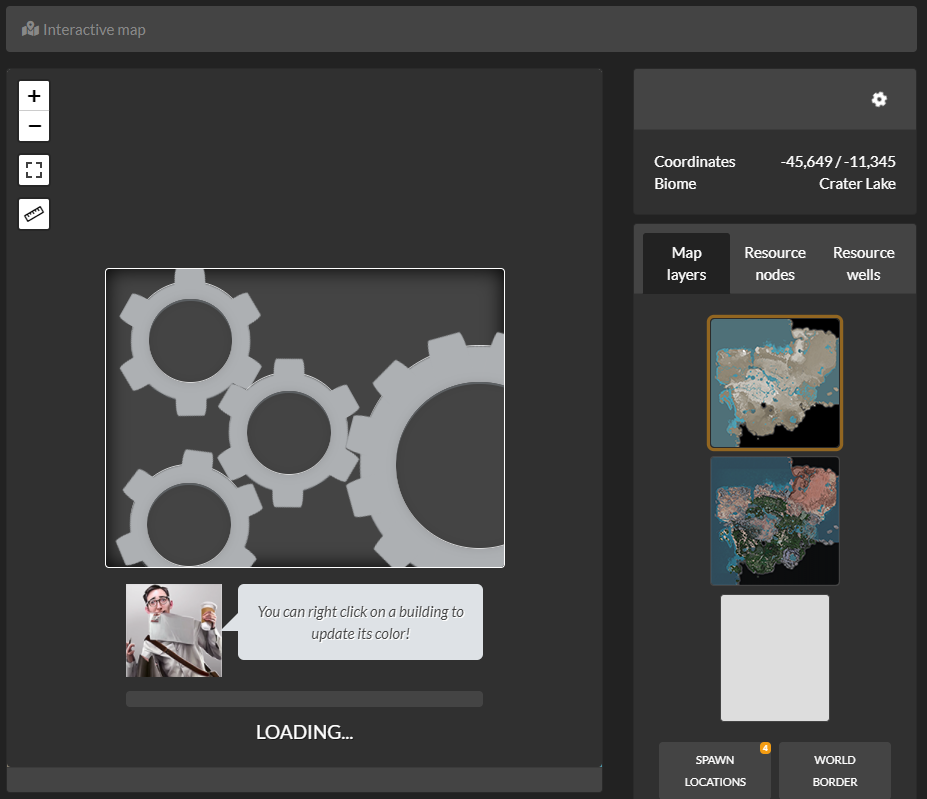Click the zoom out minus icon
The height and width of the screenshot is (799, 927).
pos(33,126)
